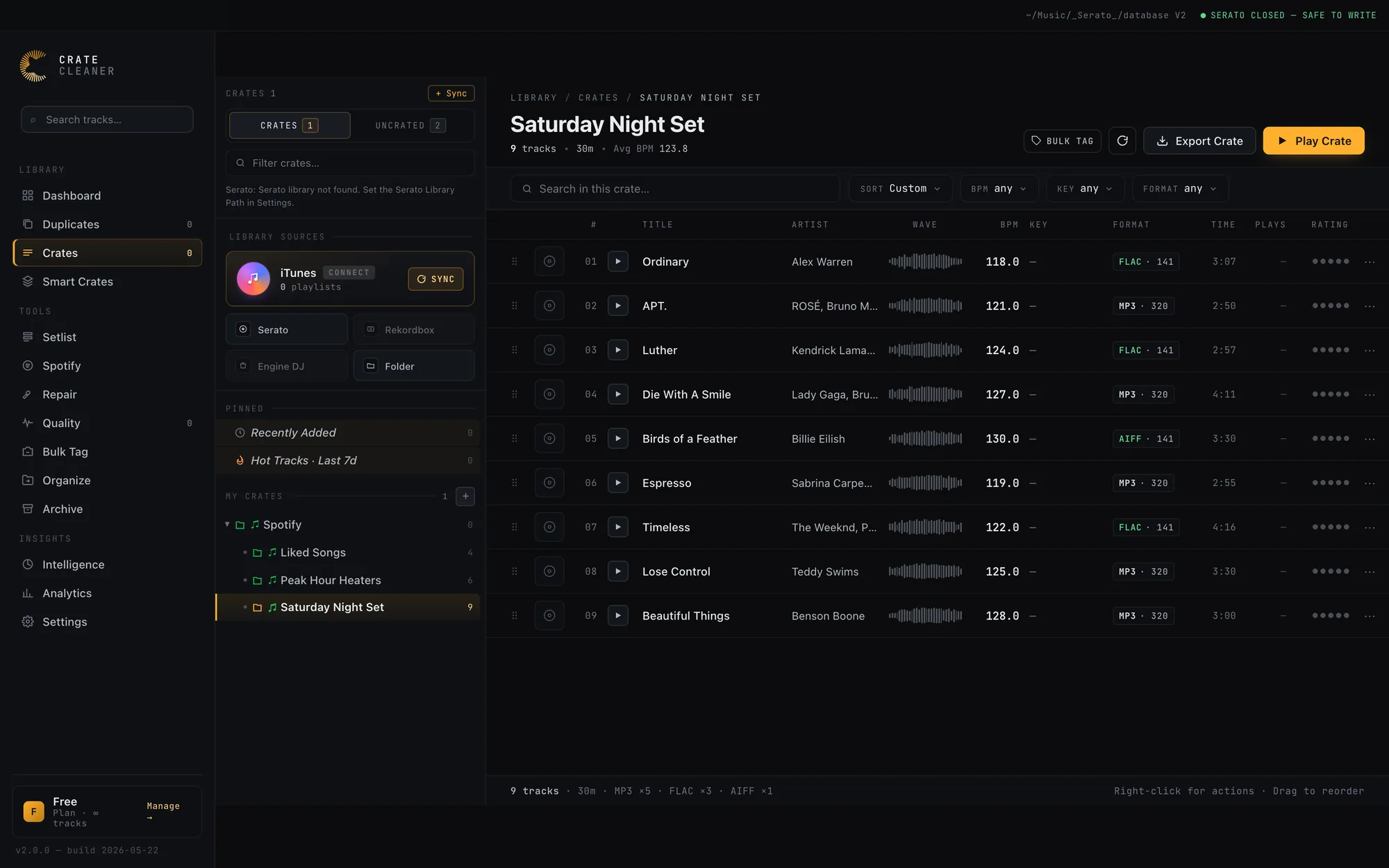
Task: Select the disc toggle on APT. row
Action: pos(549,306)
